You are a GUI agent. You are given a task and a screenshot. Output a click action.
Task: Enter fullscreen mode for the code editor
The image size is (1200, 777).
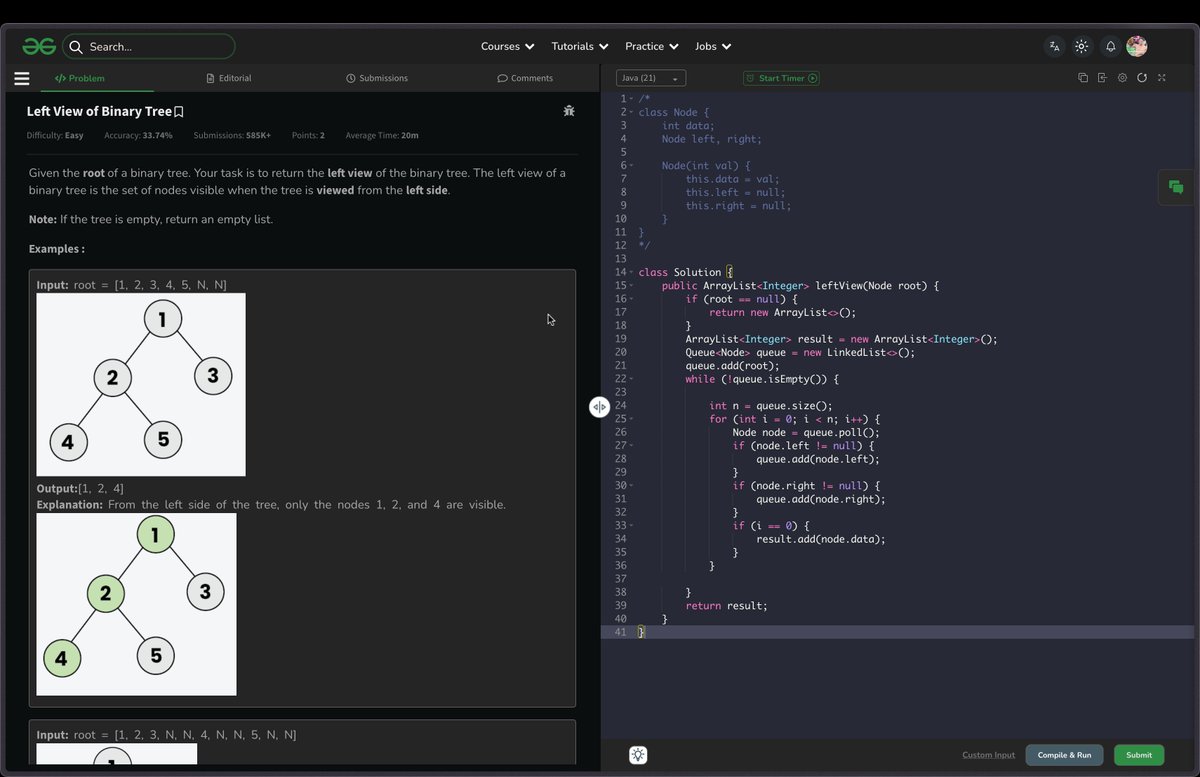point(1162,77)
